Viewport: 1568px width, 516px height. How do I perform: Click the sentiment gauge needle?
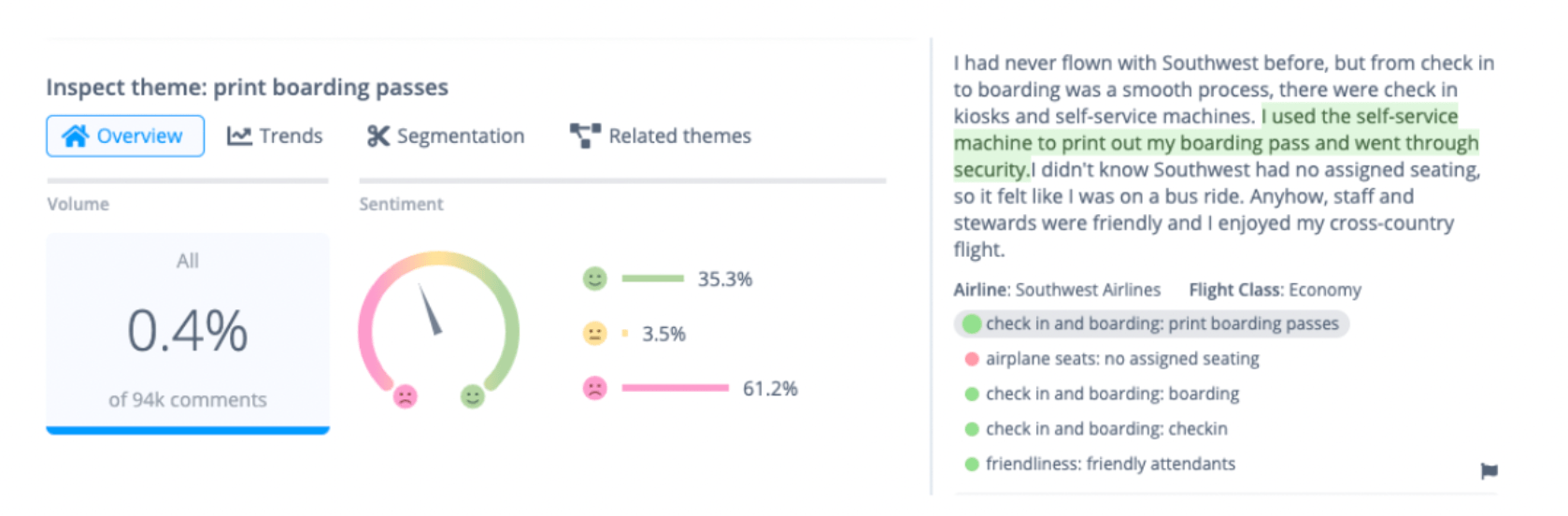[x=430, y=309]
